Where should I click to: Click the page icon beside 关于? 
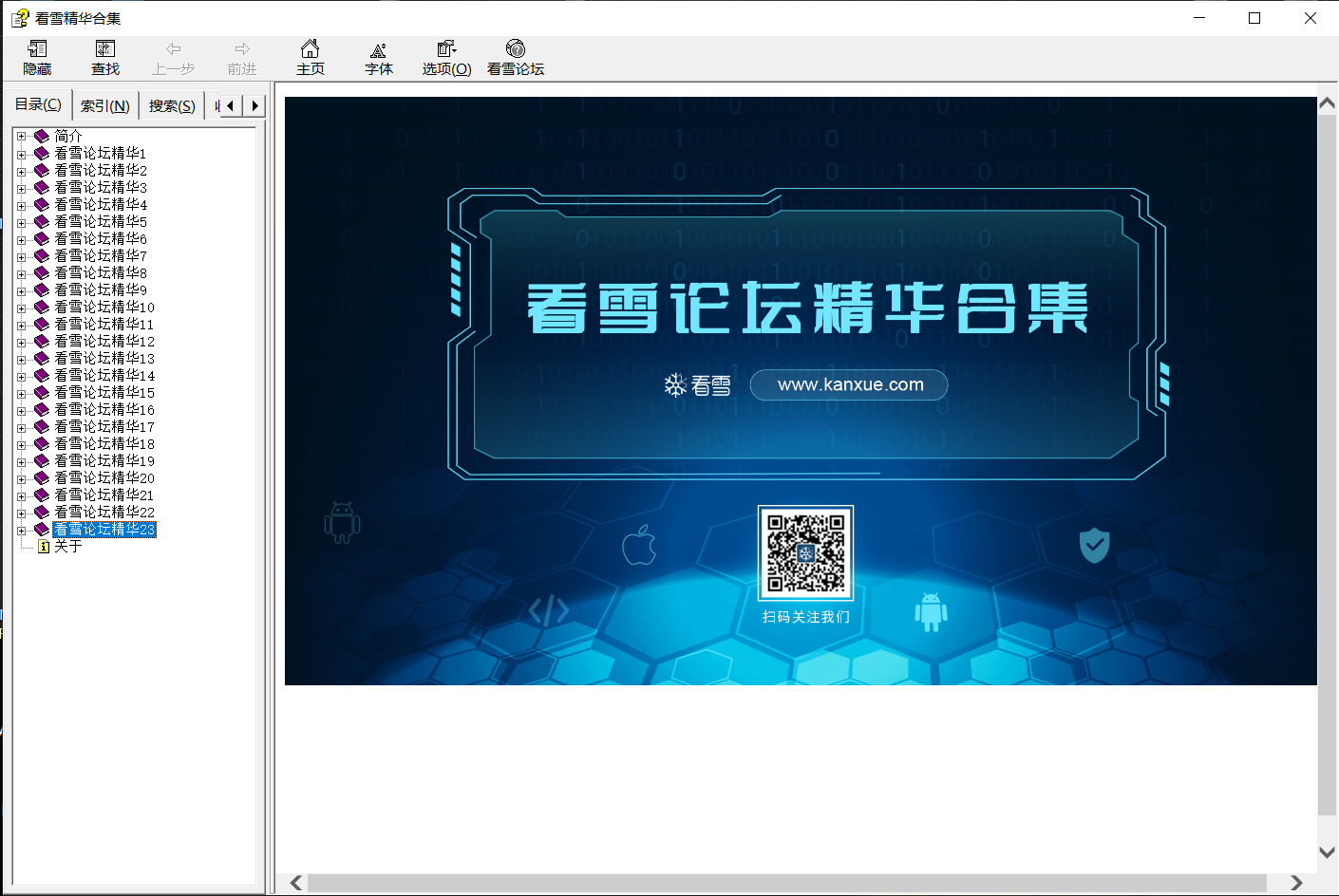pos(44,547)
